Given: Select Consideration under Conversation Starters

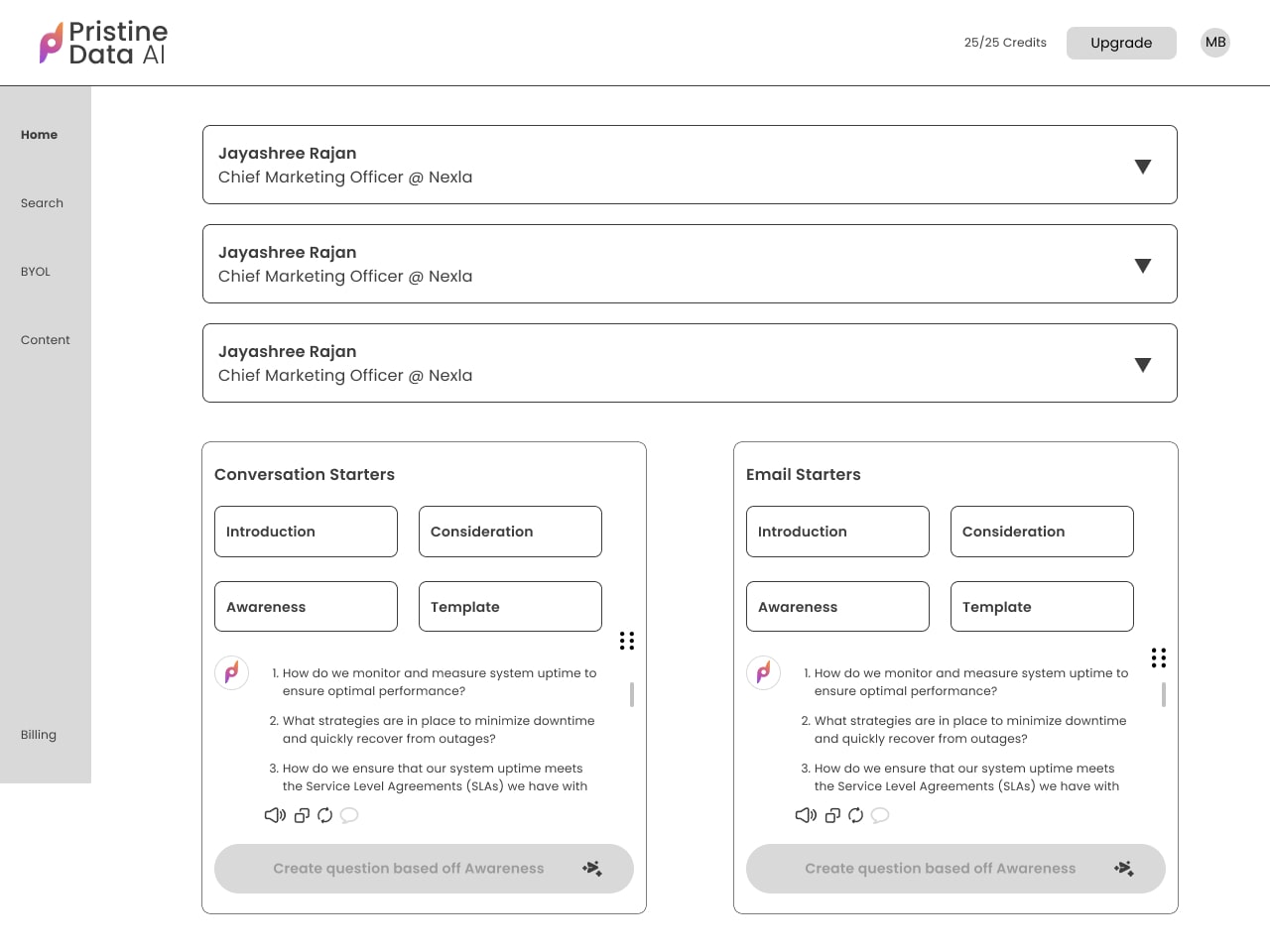Looking at the screenshot, I should coord(510,532).
